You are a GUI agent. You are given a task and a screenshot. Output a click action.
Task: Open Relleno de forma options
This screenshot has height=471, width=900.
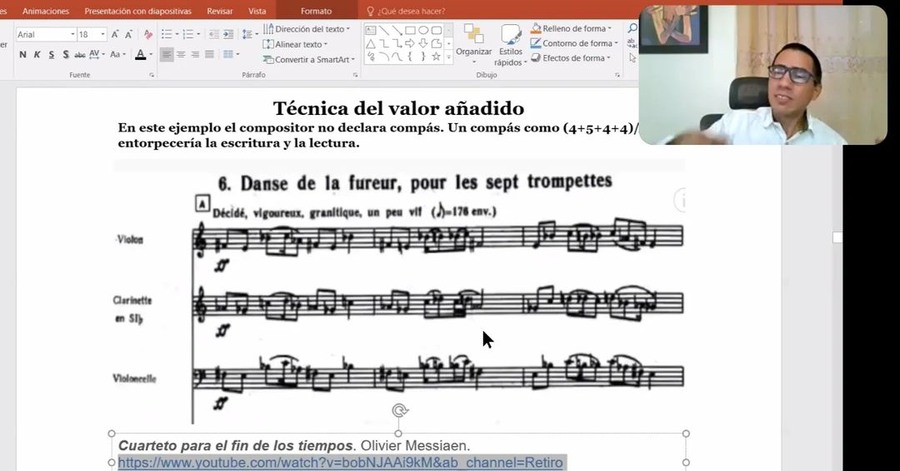pos(572,28)
